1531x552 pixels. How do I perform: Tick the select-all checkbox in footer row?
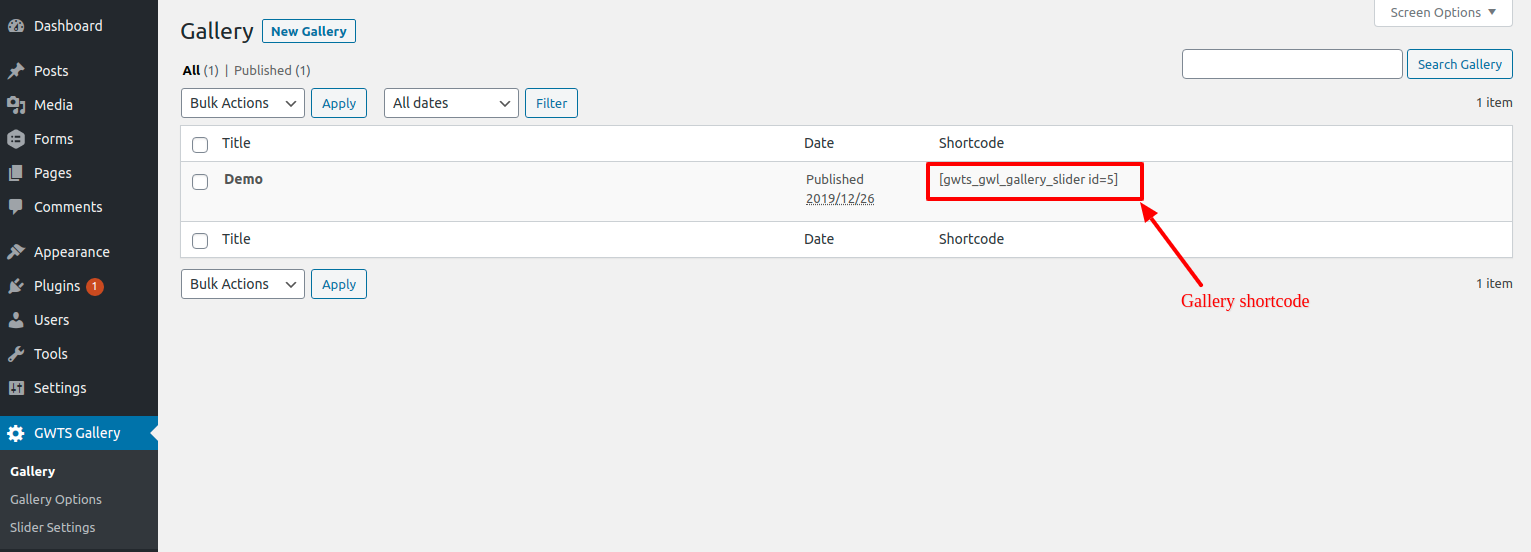200,240
